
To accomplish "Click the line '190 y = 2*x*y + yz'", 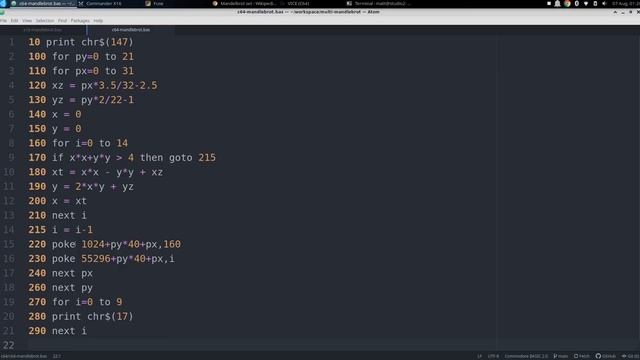I will pyautogui.click(x=81, y=187).
